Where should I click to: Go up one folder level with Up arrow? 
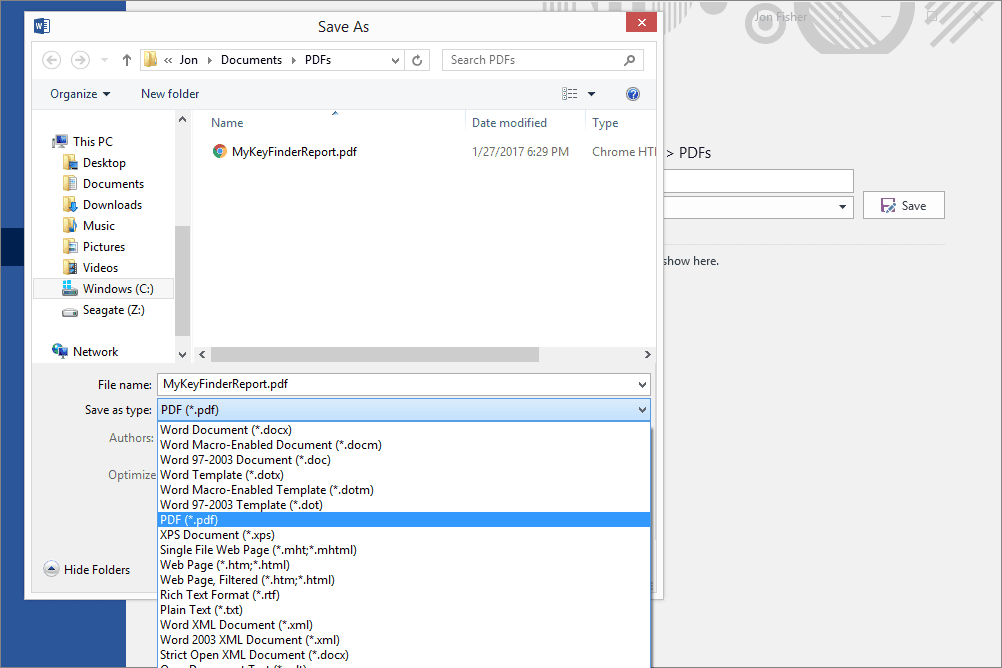pyautogui.click(x=127, y=60)
